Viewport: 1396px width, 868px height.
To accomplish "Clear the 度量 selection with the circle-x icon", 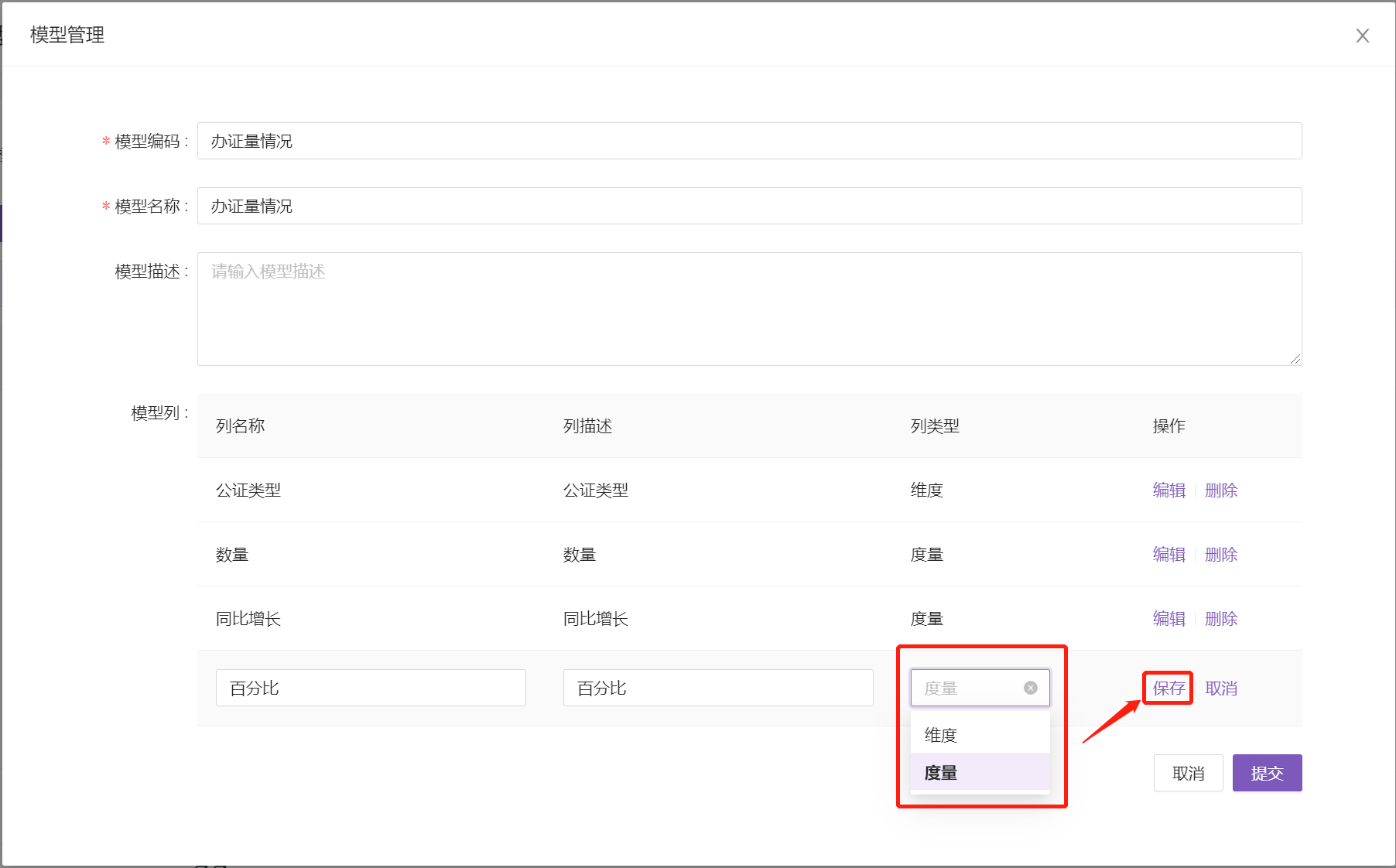I will 1030,688.
